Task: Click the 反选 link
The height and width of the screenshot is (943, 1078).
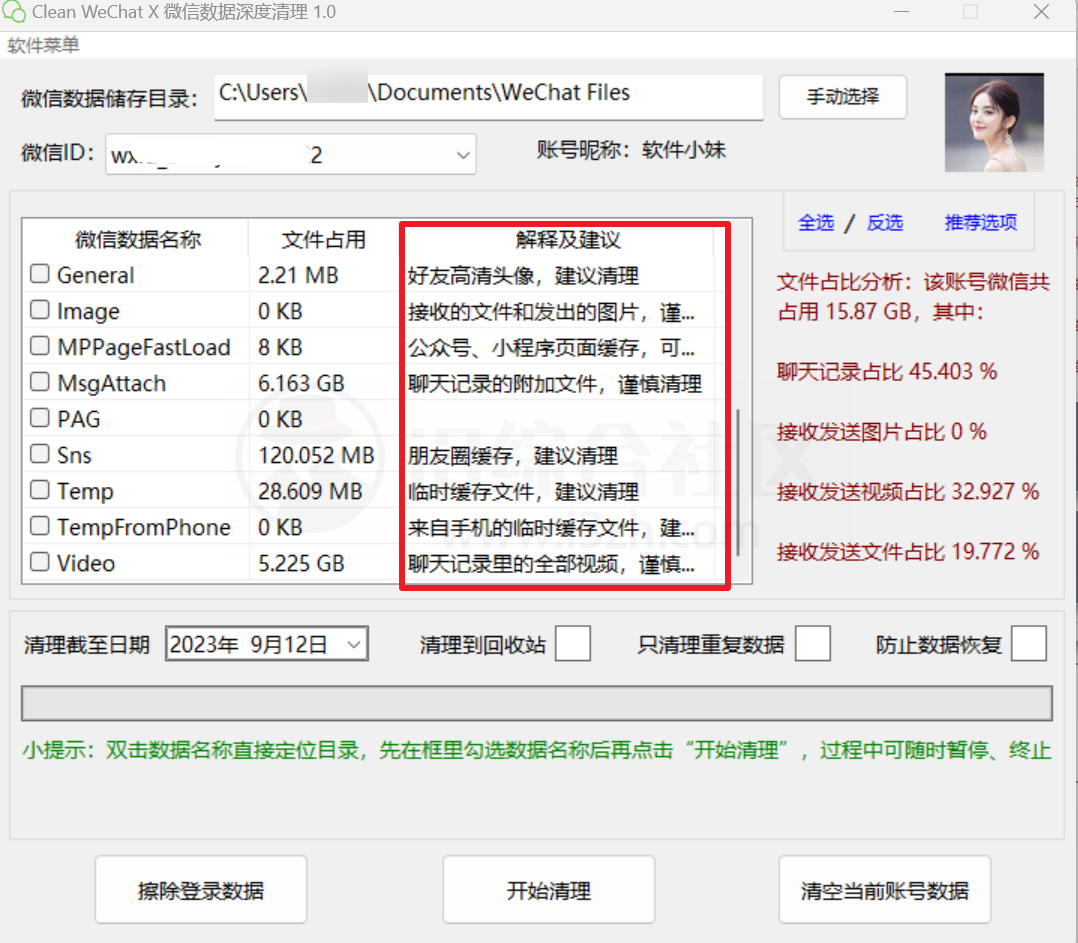Action: (885, 222)
